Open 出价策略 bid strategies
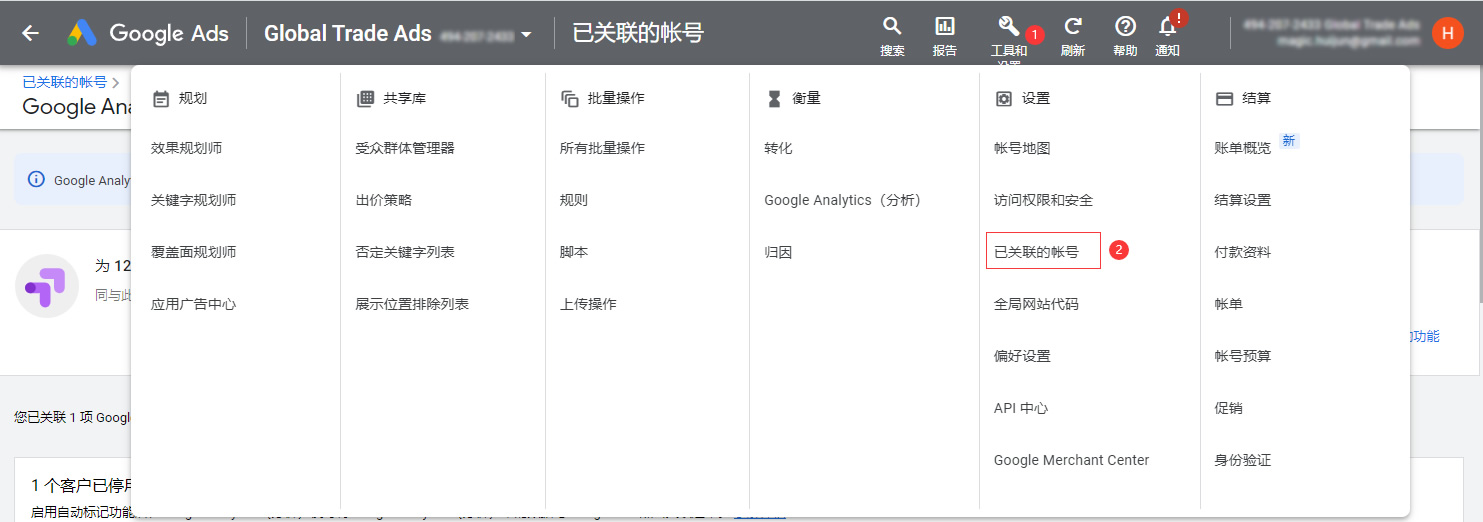The image size is (1483, 522). [x=384, y=200]
